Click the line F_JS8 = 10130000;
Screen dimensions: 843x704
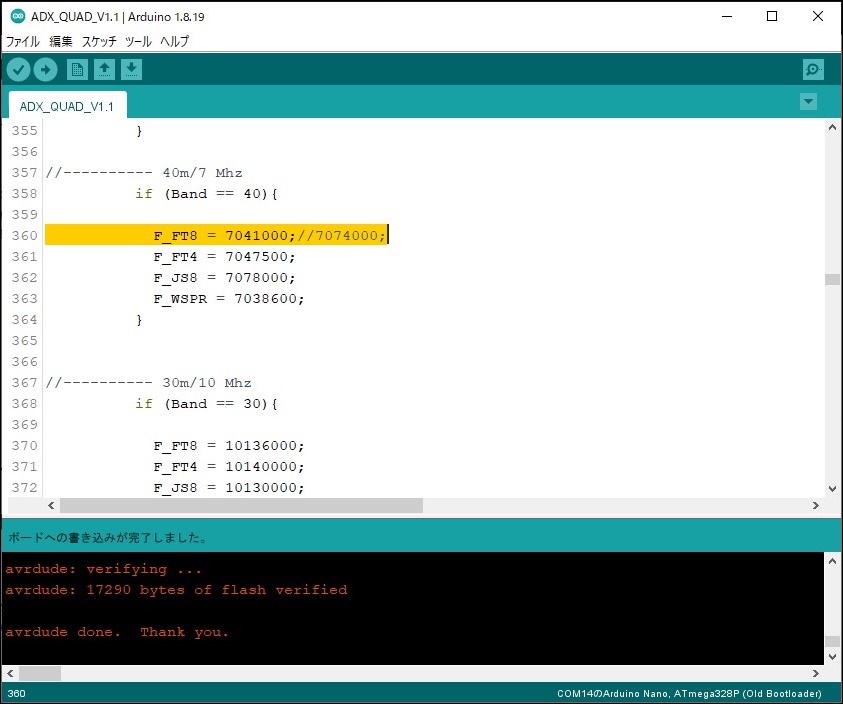coord(228,487)
